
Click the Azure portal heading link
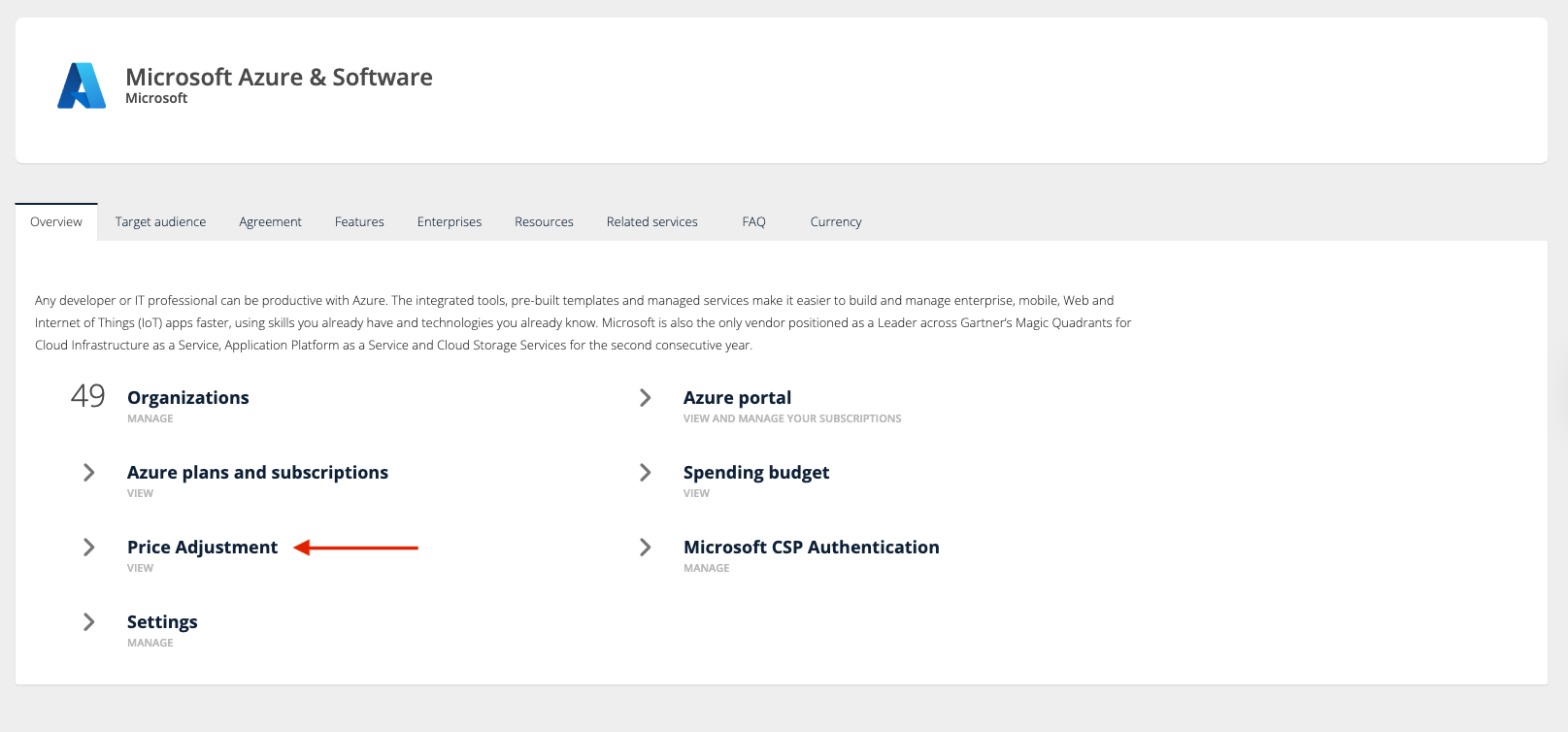coord(737,398)
